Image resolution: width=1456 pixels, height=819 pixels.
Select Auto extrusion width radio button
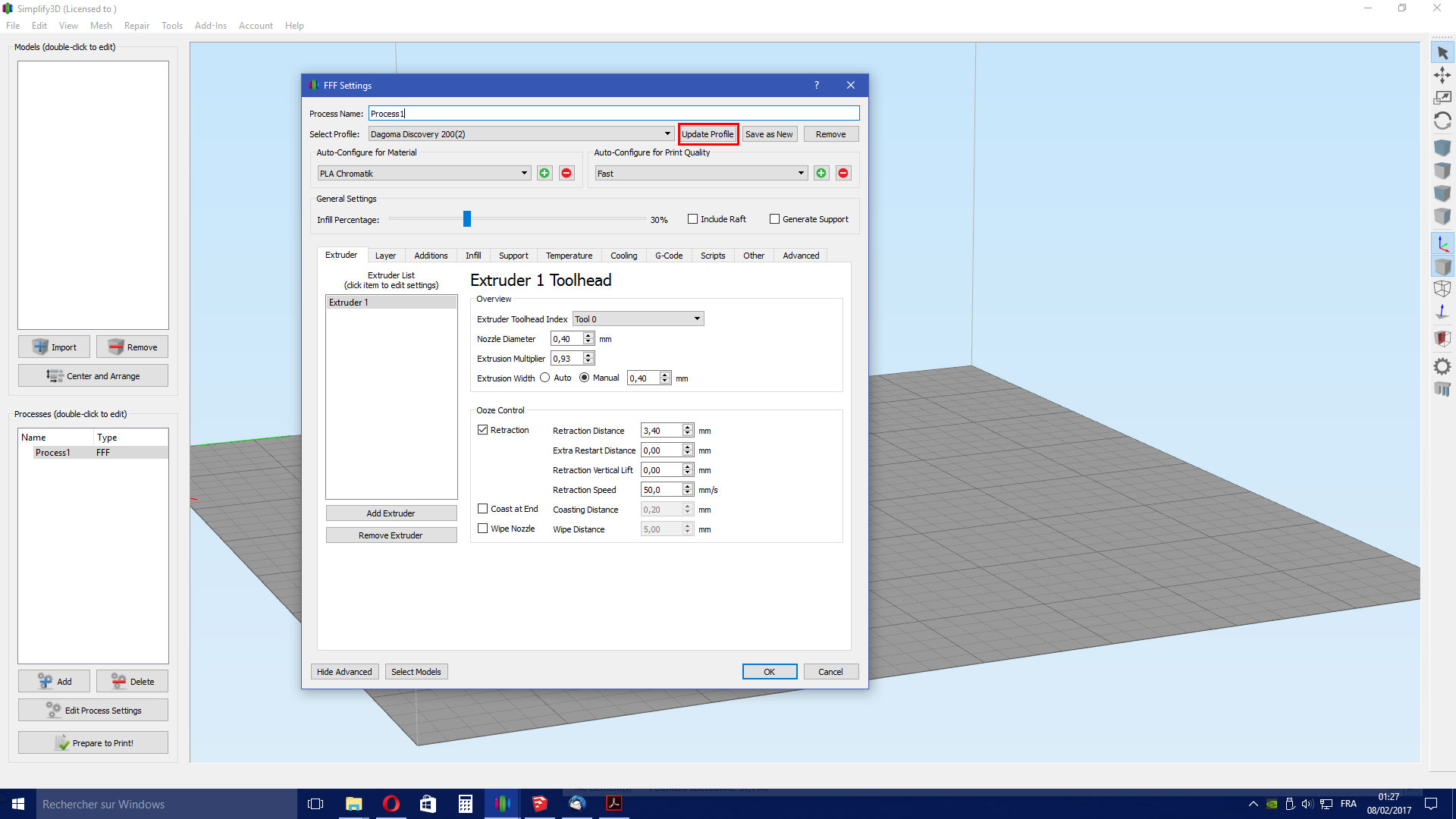click(x=545, y=378)
